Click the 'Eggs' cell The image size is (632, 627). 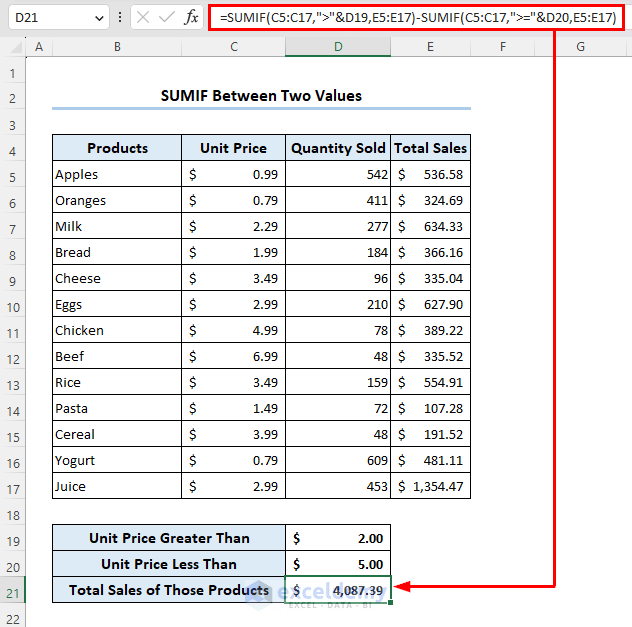117,304
